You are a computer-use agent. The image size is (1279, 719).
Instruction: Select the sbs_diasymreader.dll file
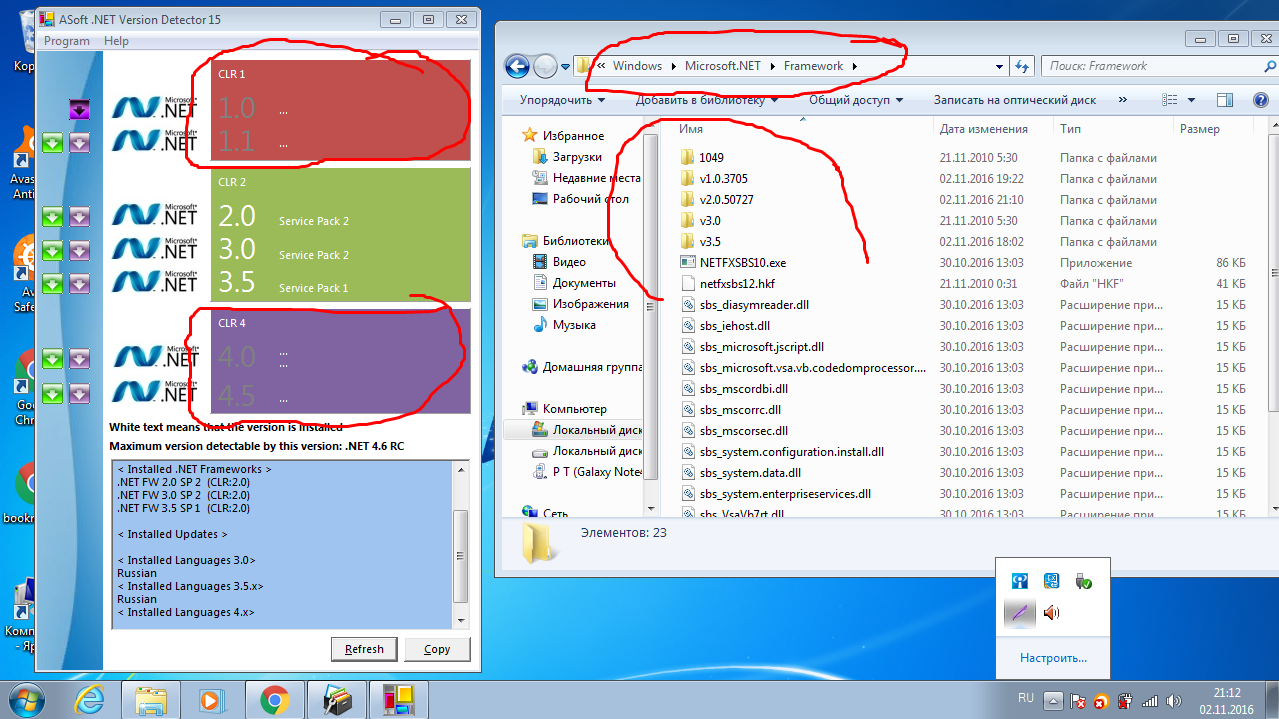(754, 305)
